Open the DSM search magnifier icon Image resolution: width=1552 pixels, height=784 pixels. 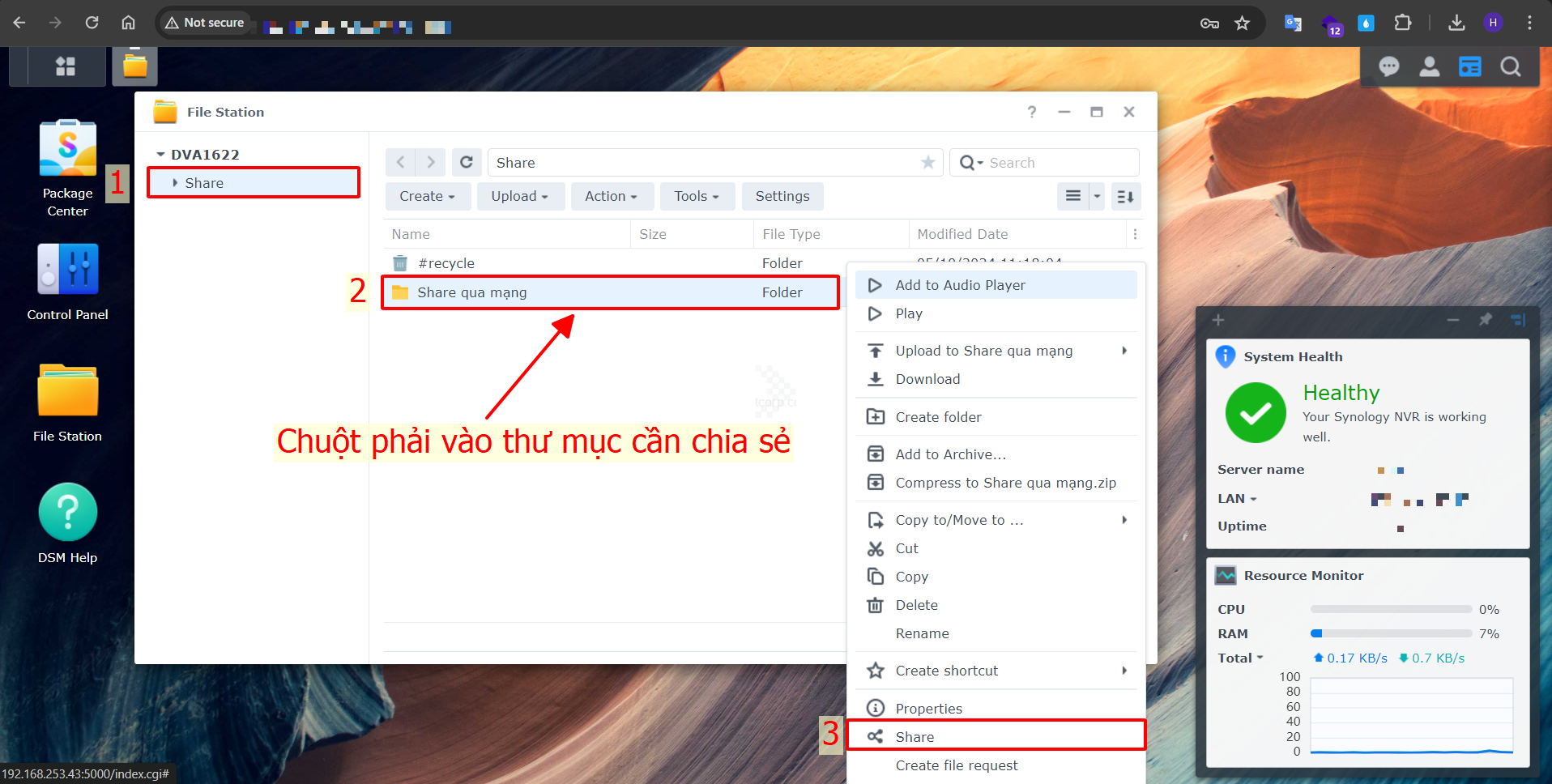coord(1510,66)
